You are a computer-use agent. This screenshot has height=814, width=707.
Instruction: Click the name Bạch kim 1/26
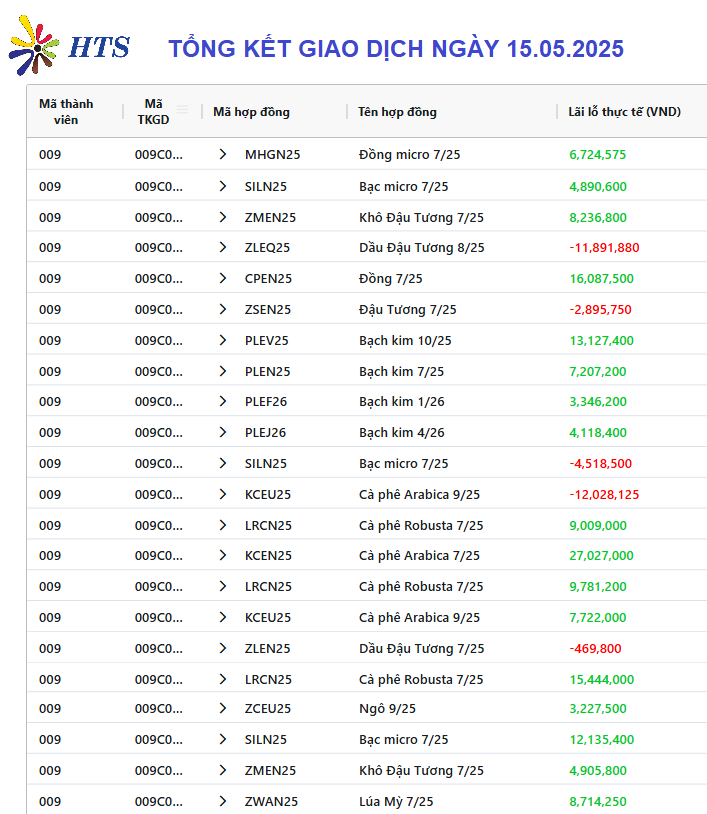[x=401, y=402]
